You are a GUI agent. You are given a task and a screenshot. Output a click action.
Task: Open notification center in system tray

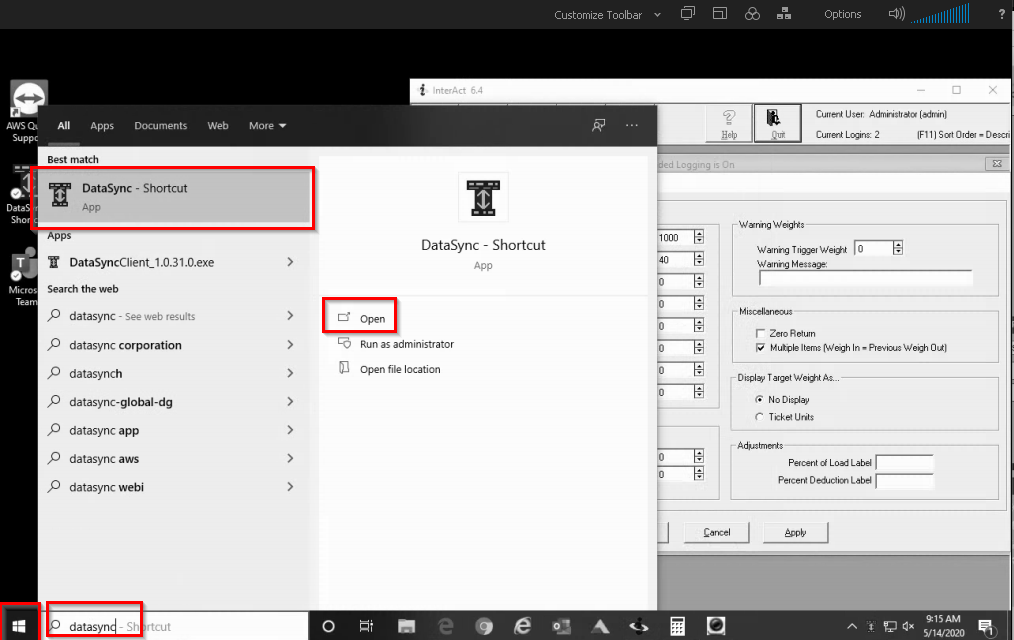point(986,626)
